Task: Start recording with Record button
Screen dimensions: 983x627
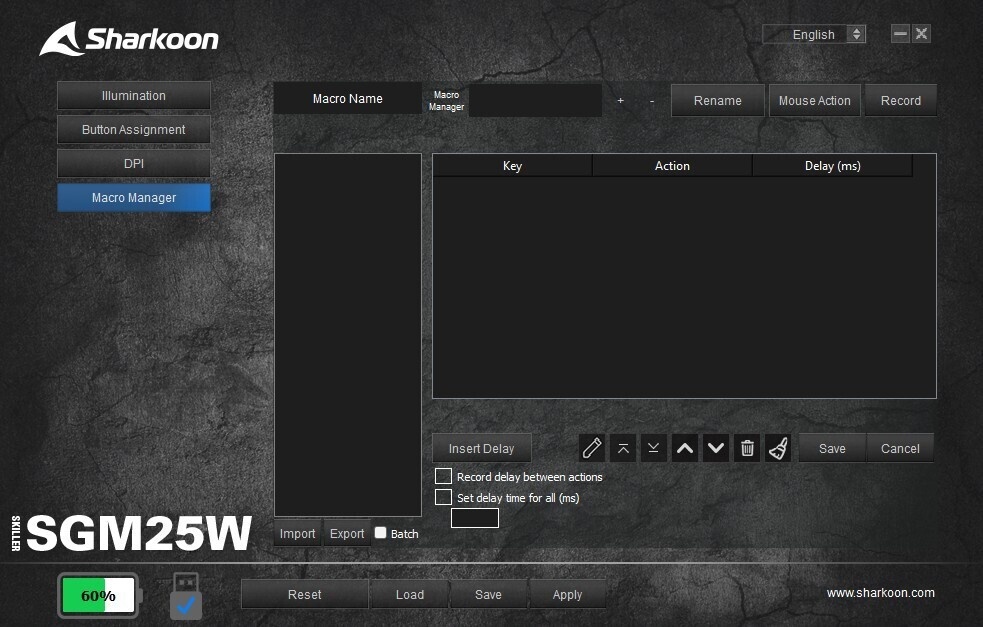Action: click(901, 100)
